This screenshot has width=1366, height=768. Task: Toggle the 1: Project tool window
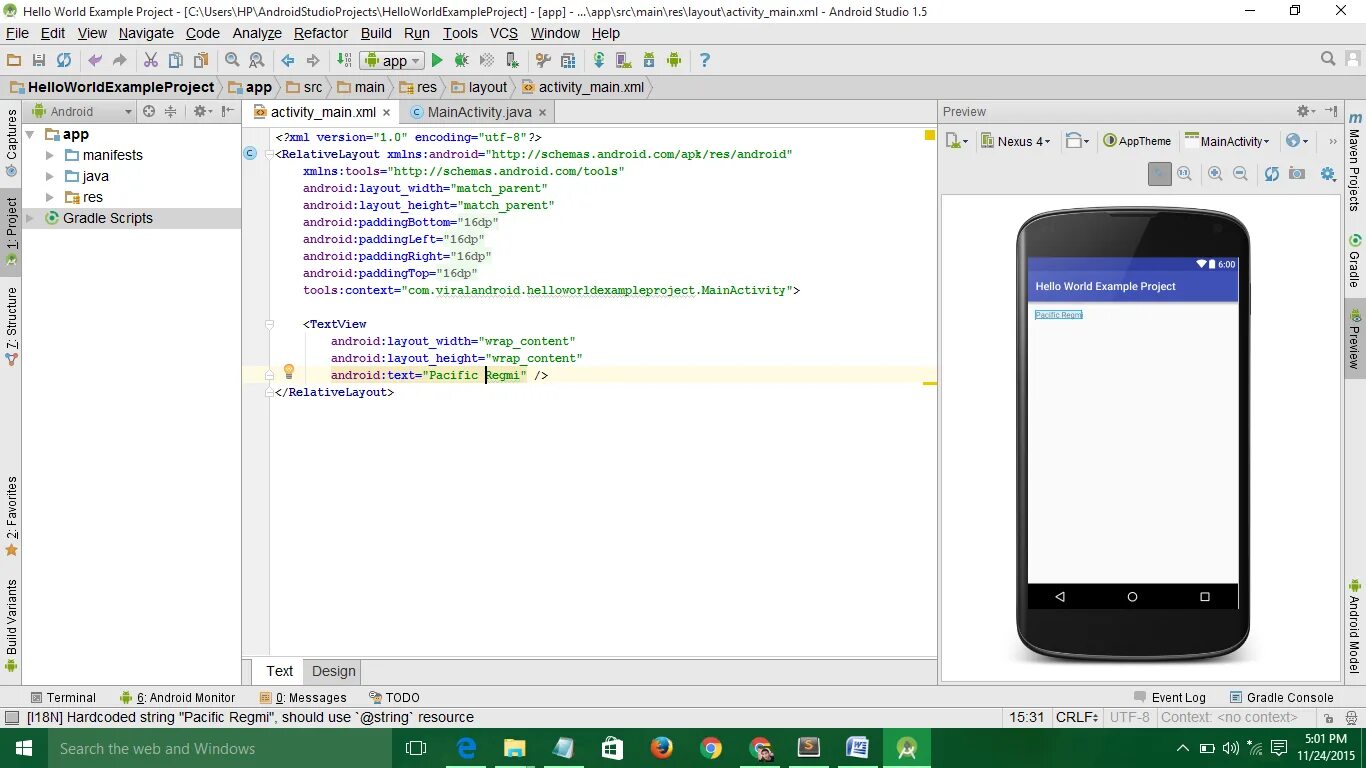[11, 230]
